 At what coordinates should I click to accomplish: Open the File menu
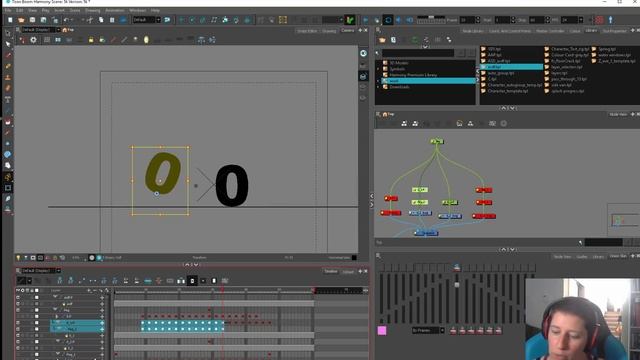click(8, 10)
